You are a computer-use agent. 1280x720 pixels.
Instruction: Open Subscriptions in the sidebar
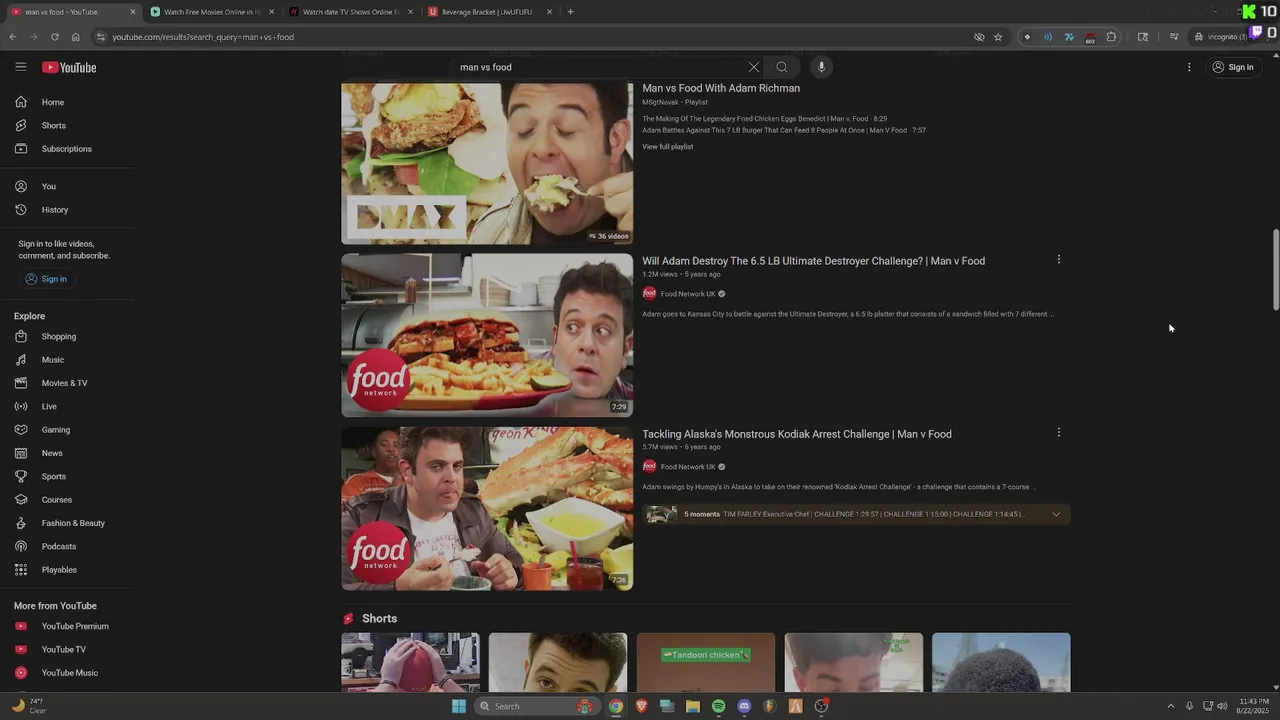pyautogui.click(x=66, y=149)
